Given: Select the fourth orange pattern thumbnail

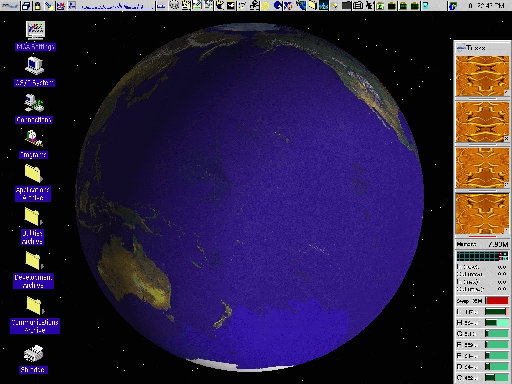Looking at the screenshot, I should click(x=482, y=214).
